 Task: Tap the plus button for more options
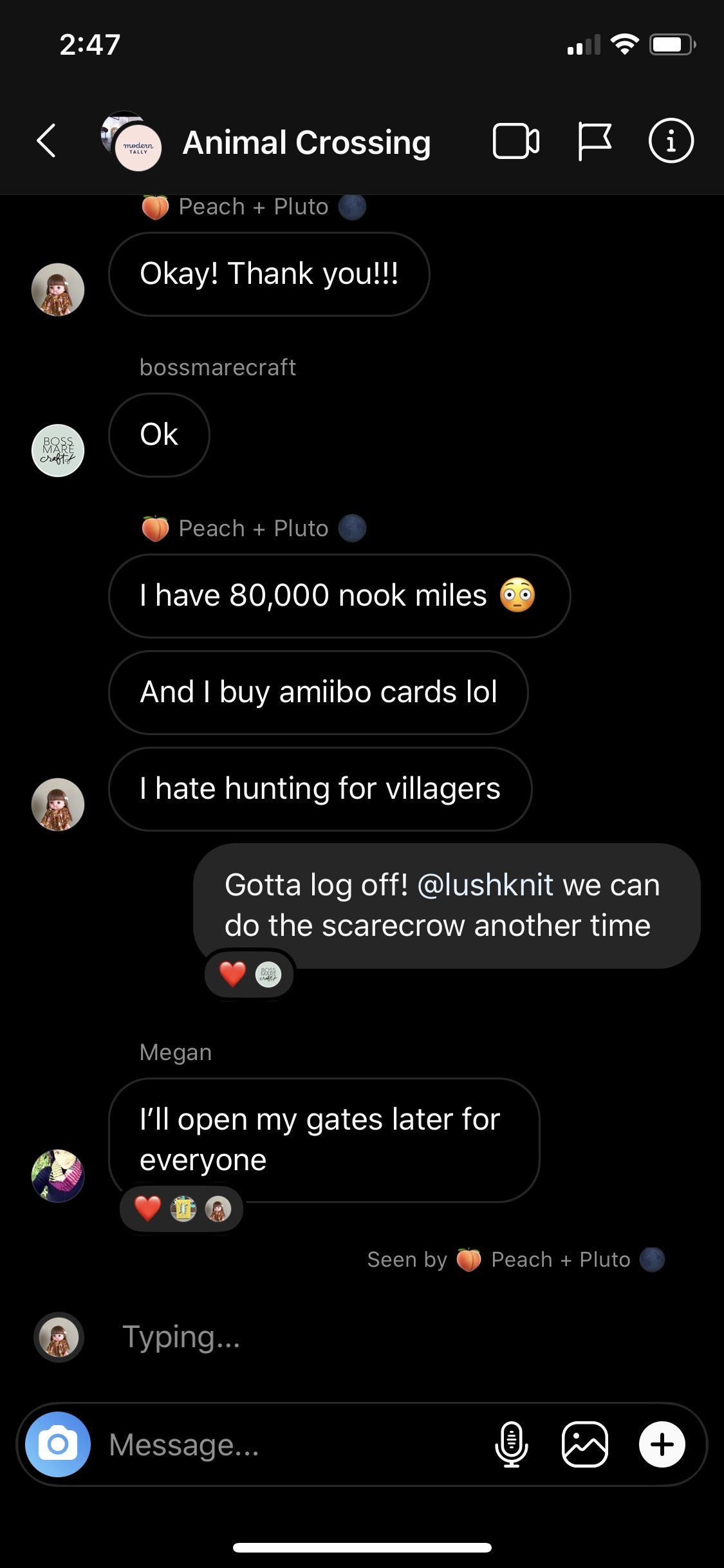pos(662,1444)
